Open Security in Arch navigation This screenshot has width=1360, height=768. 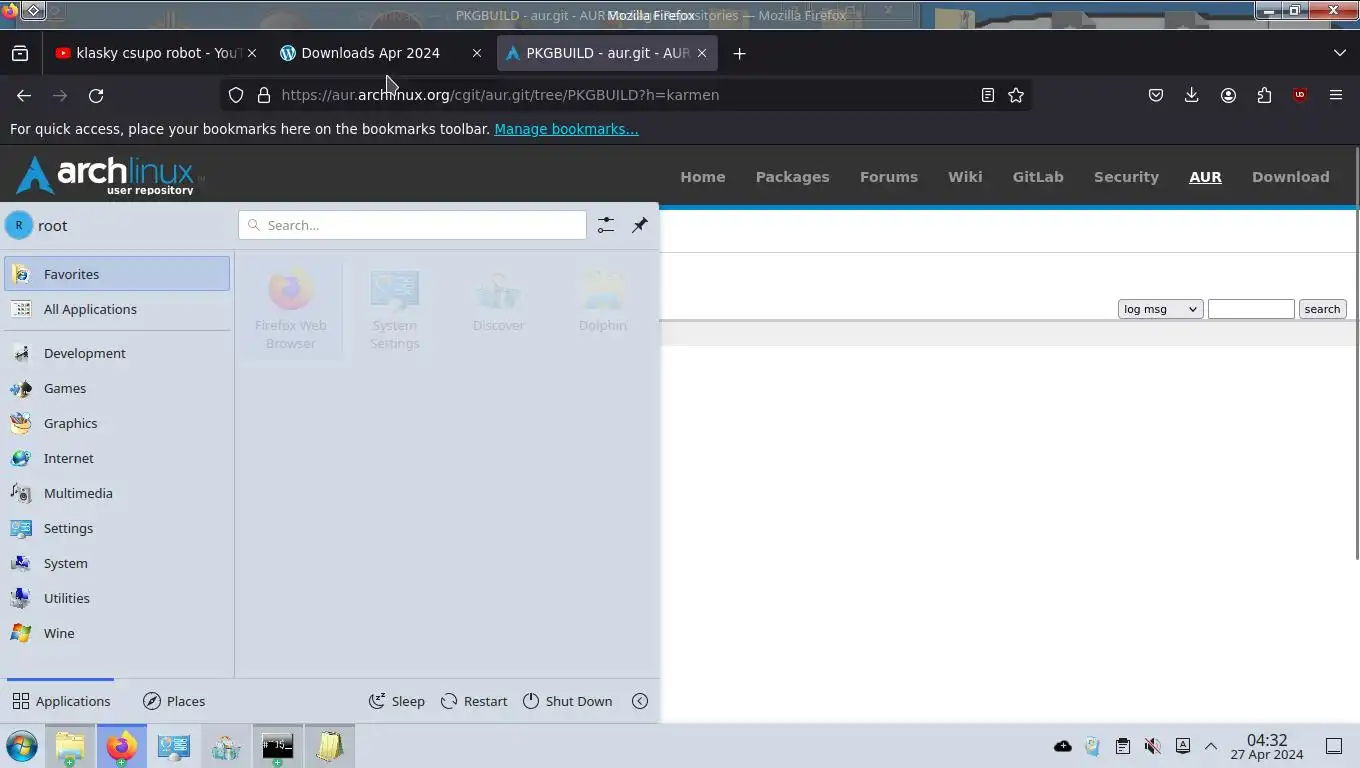click(1126, 177)
